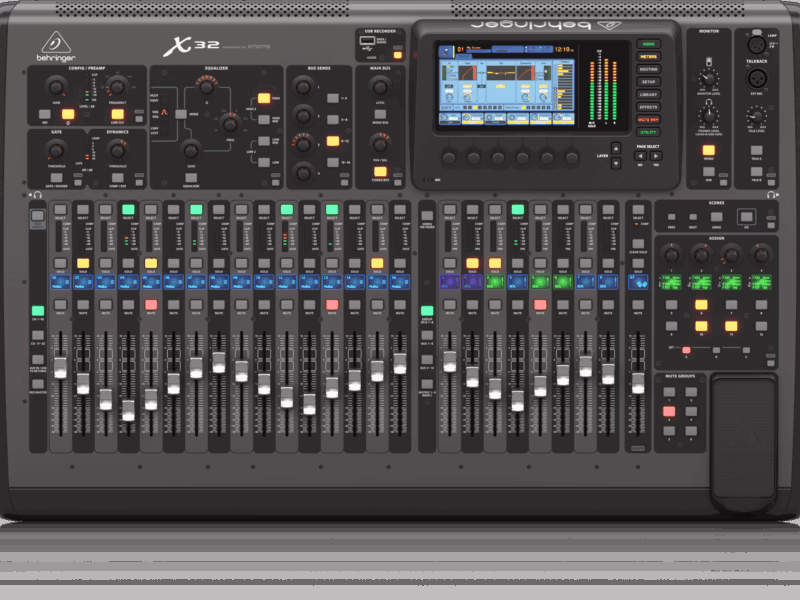Toggle the lit Stereo Bus button
This screenshot has height=600, width=800.
coord(380,172)
